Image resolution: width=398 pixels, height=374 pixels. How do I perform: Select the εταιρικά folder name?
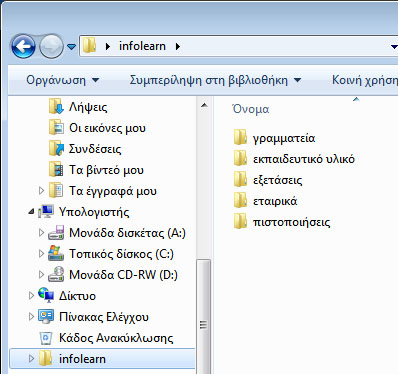coord(275,201)
